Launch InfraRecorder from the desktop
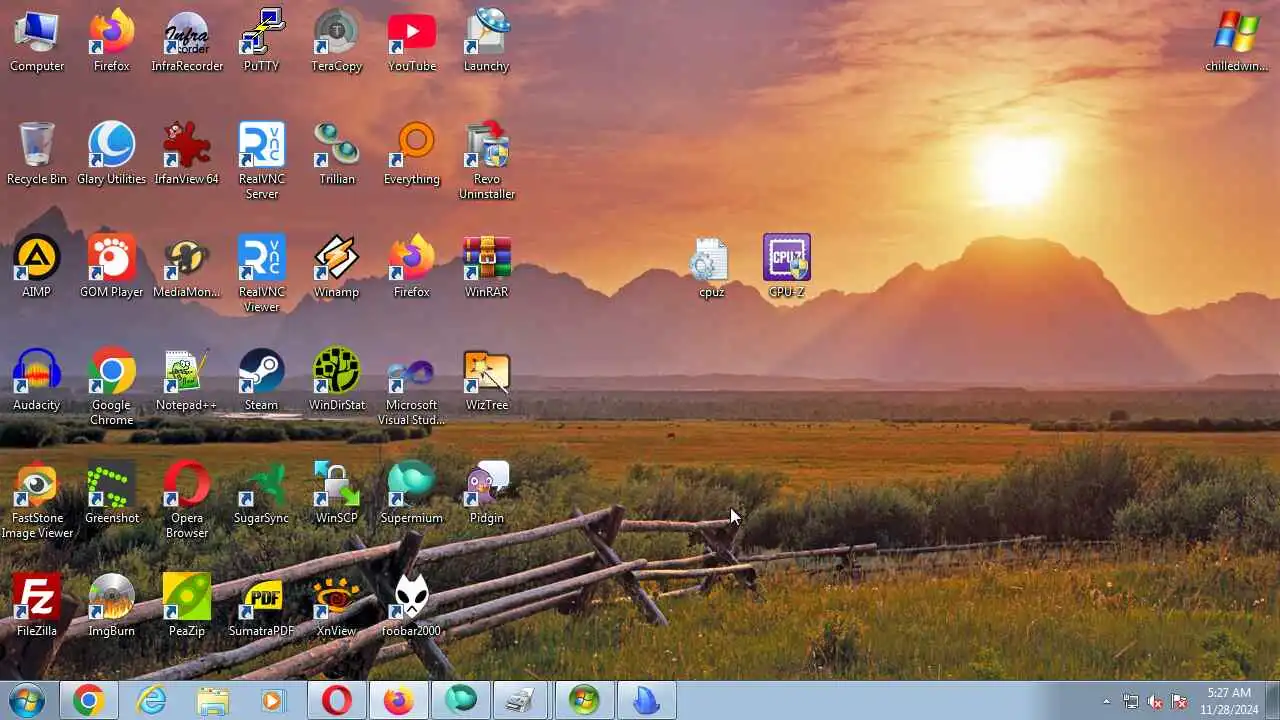 click(x=187, y=41)
